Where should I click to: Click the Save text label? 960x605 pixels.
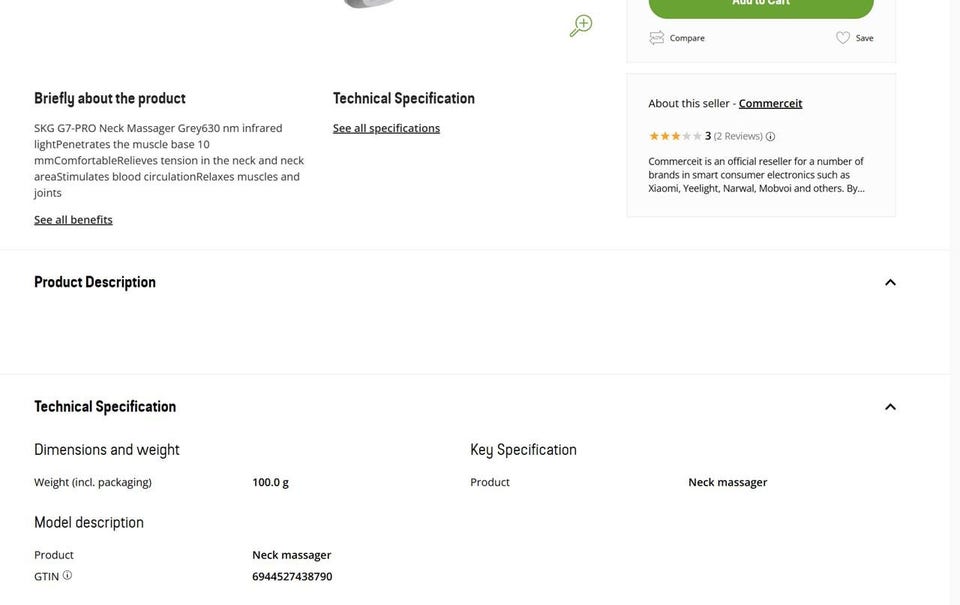click(864, 38)
